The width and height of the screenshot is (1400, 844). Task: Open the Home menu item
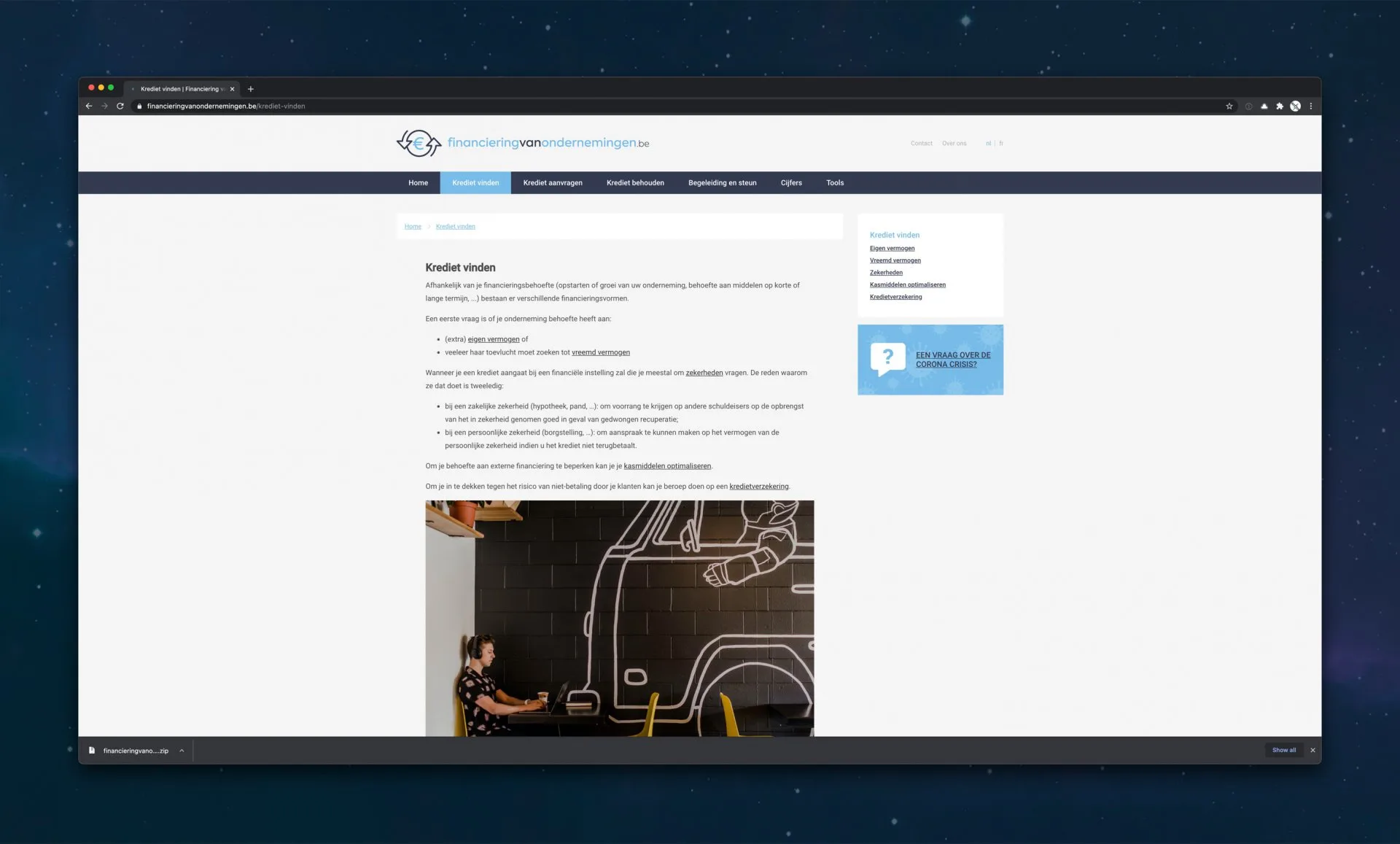coord(418,183)
